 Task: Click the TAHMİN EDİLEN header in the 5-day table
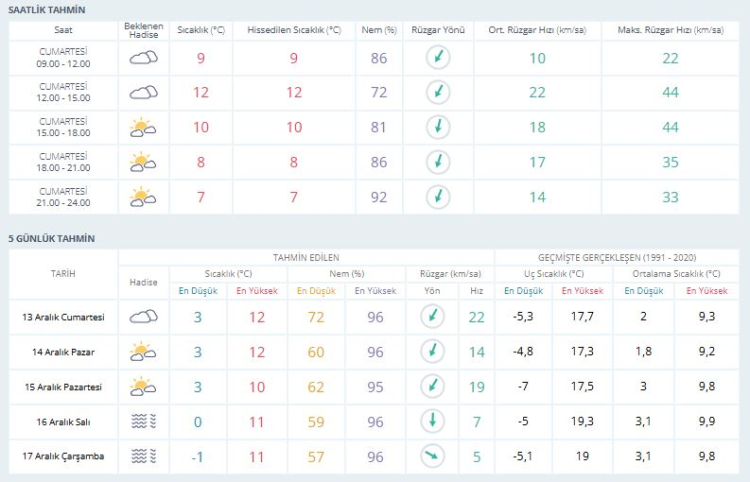point(305,257)
